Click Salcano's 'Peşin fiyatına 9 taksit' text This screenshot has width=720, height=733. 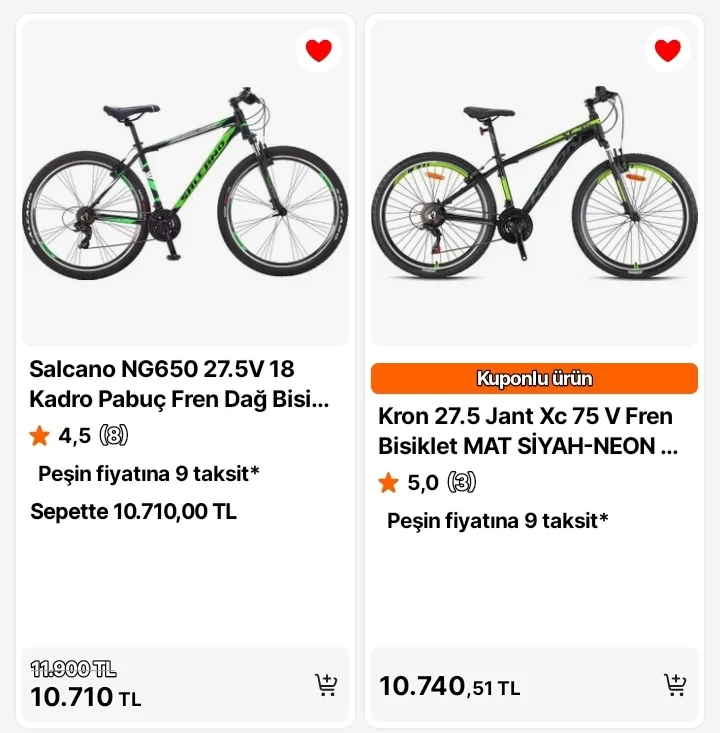point(149,473)
